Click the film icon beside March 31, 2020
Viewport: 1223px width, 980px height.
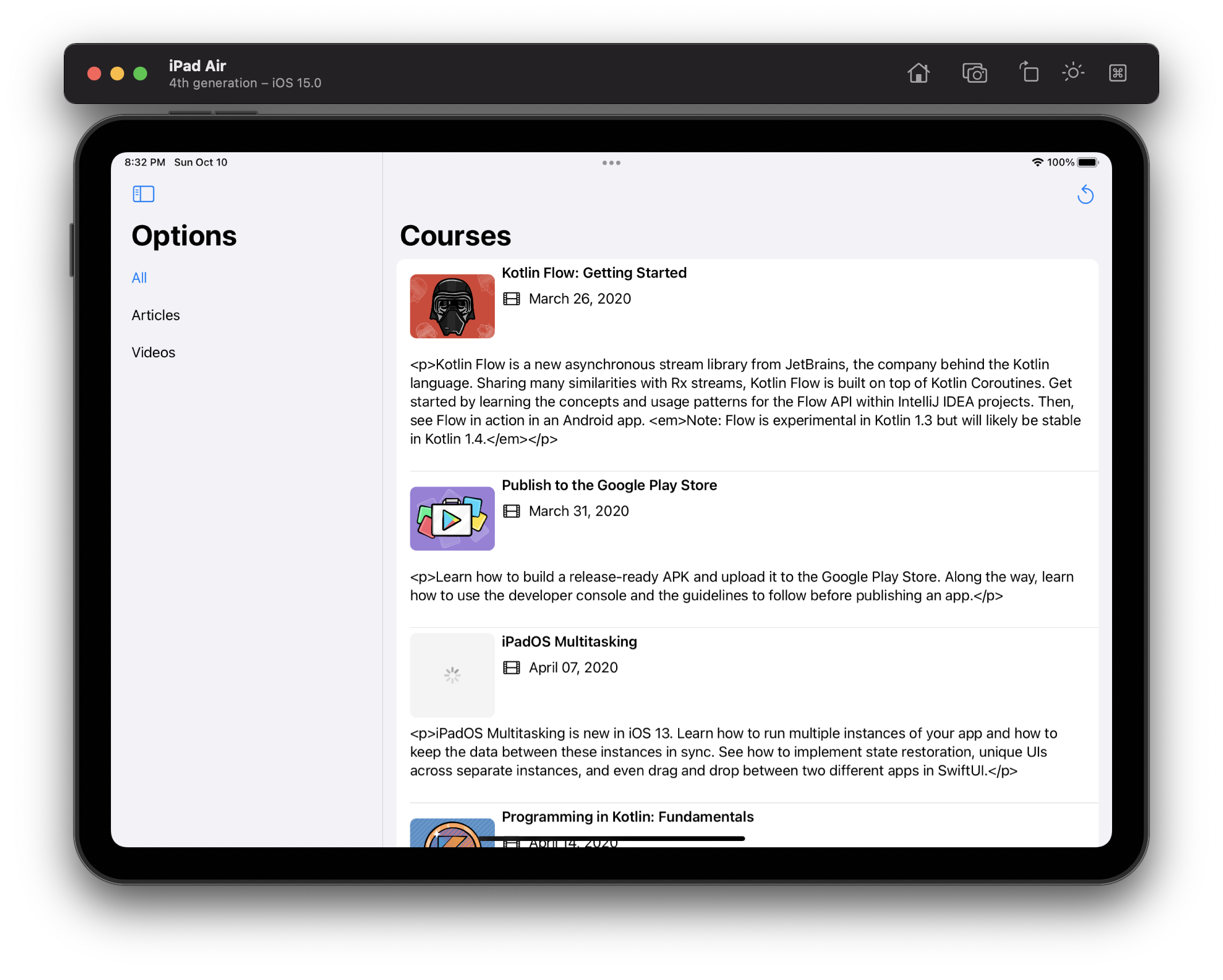[511, 511]
